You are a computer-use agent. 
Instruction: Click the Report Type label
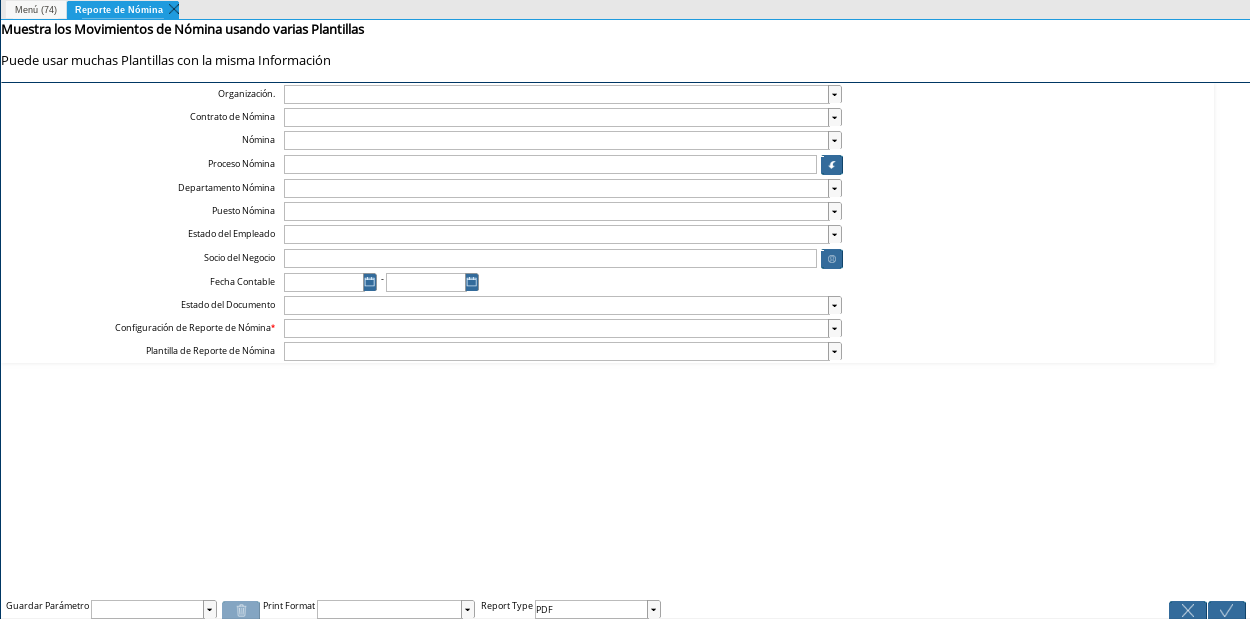tap(507, 606)
